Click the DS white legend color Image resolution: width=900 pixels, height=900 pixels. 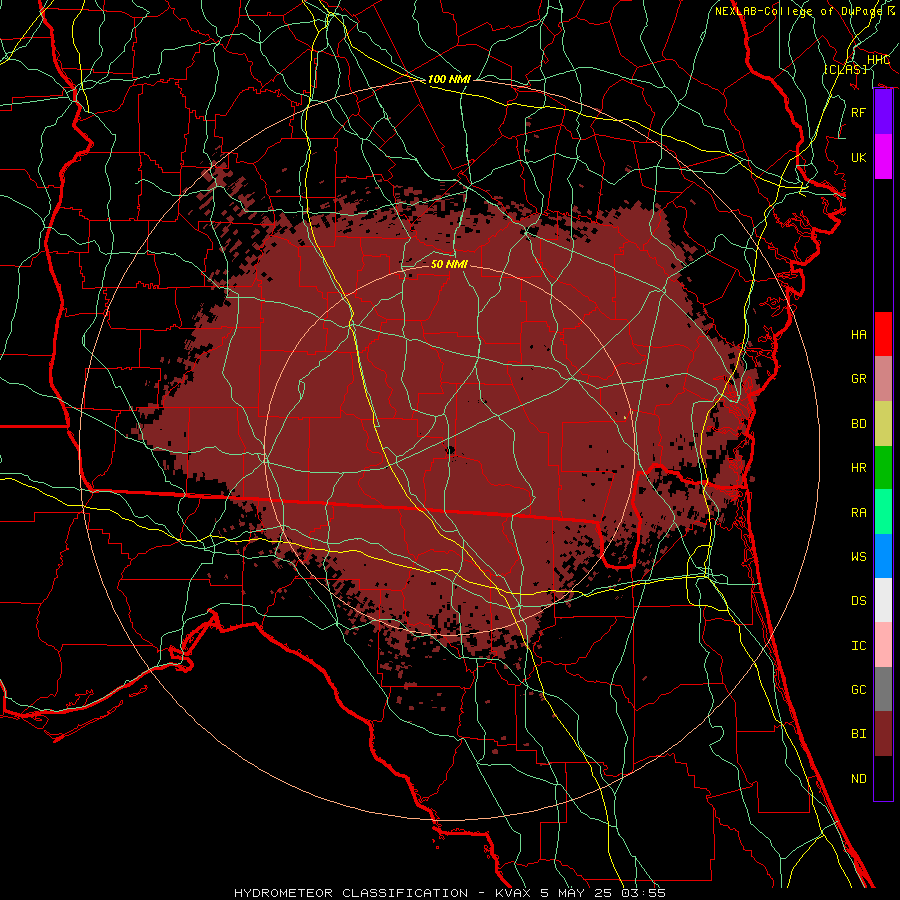pos(883,600)
